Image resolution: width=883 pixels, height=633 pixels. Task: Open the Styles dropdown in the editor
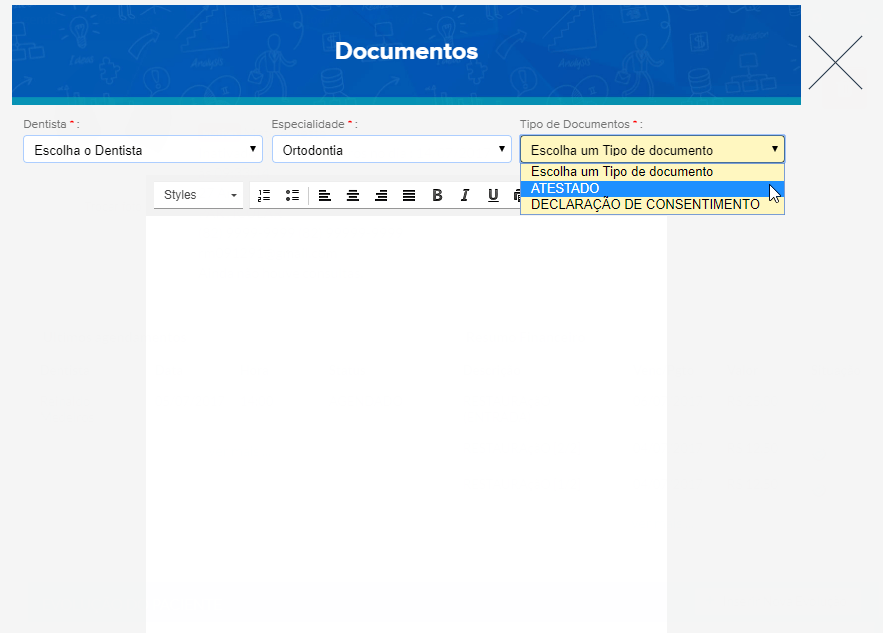(x=199, y=195)
